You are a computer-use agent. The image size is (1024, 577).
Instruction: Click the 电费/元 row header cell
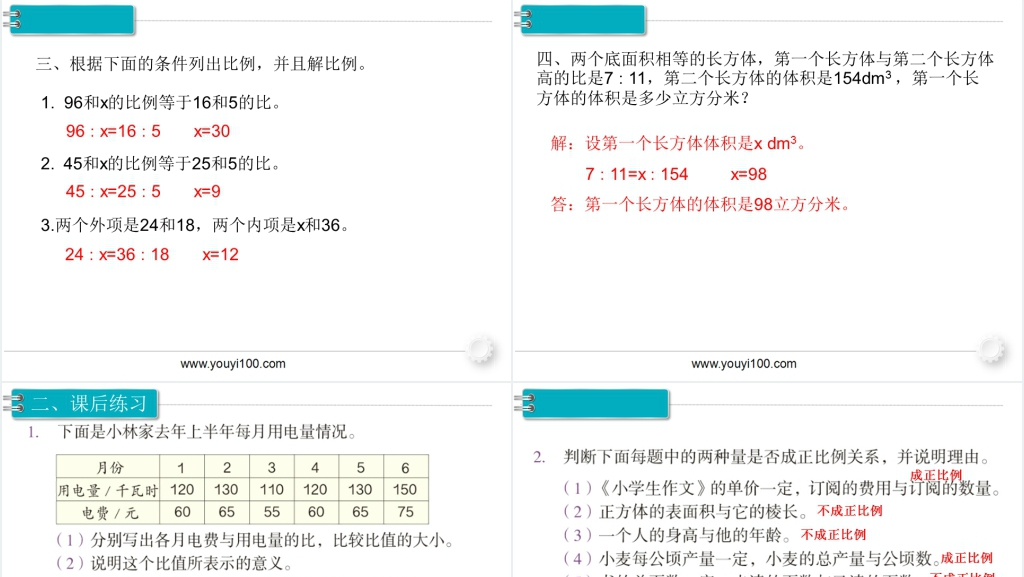coord(108,512)
